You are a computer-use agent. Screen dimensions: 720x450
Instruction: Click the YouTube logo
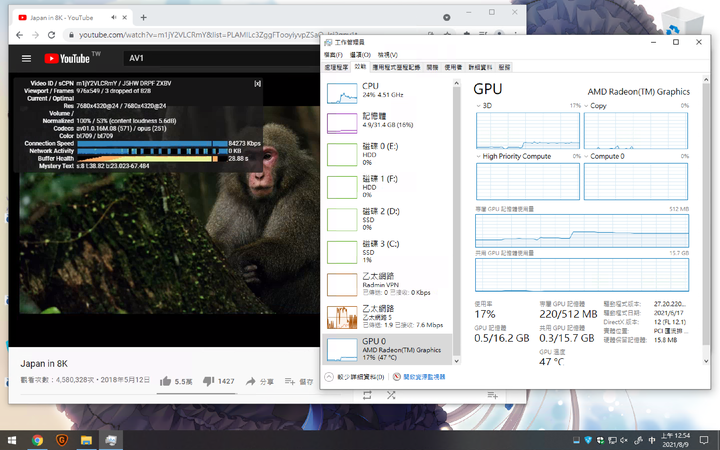pyautogui.click(x=67, y=58)
